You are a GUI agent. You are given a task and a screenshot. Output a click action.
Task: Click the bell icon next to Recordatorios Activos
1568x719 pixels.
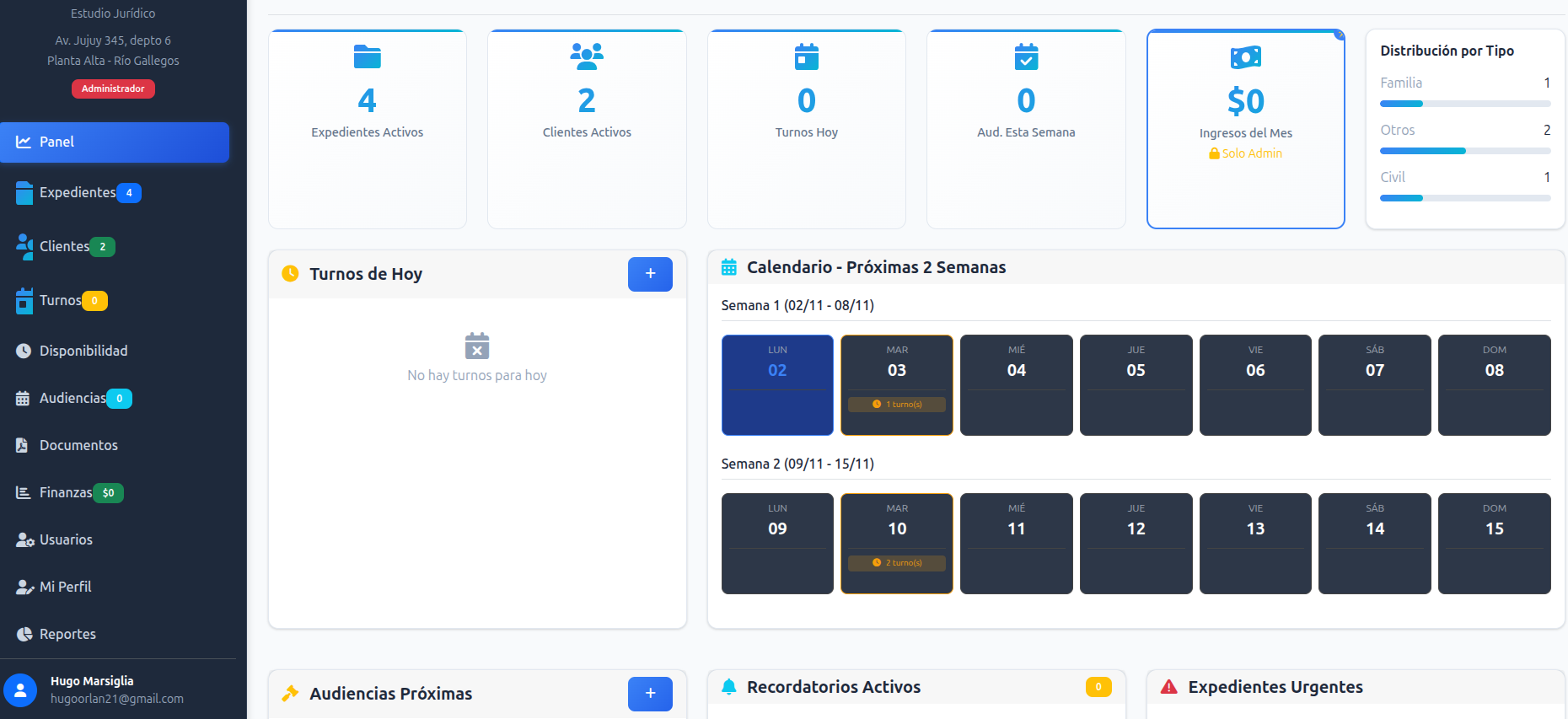[x=729, y=687]
